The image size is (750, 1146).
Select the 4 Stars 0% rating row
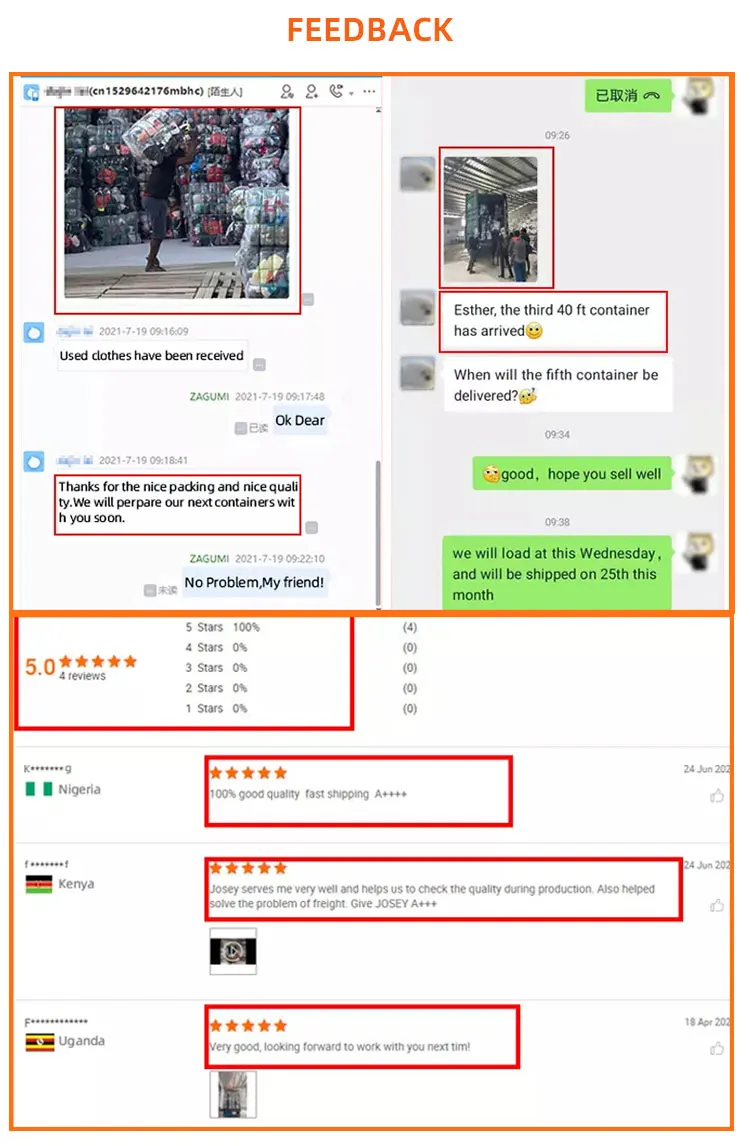[216, 648]
